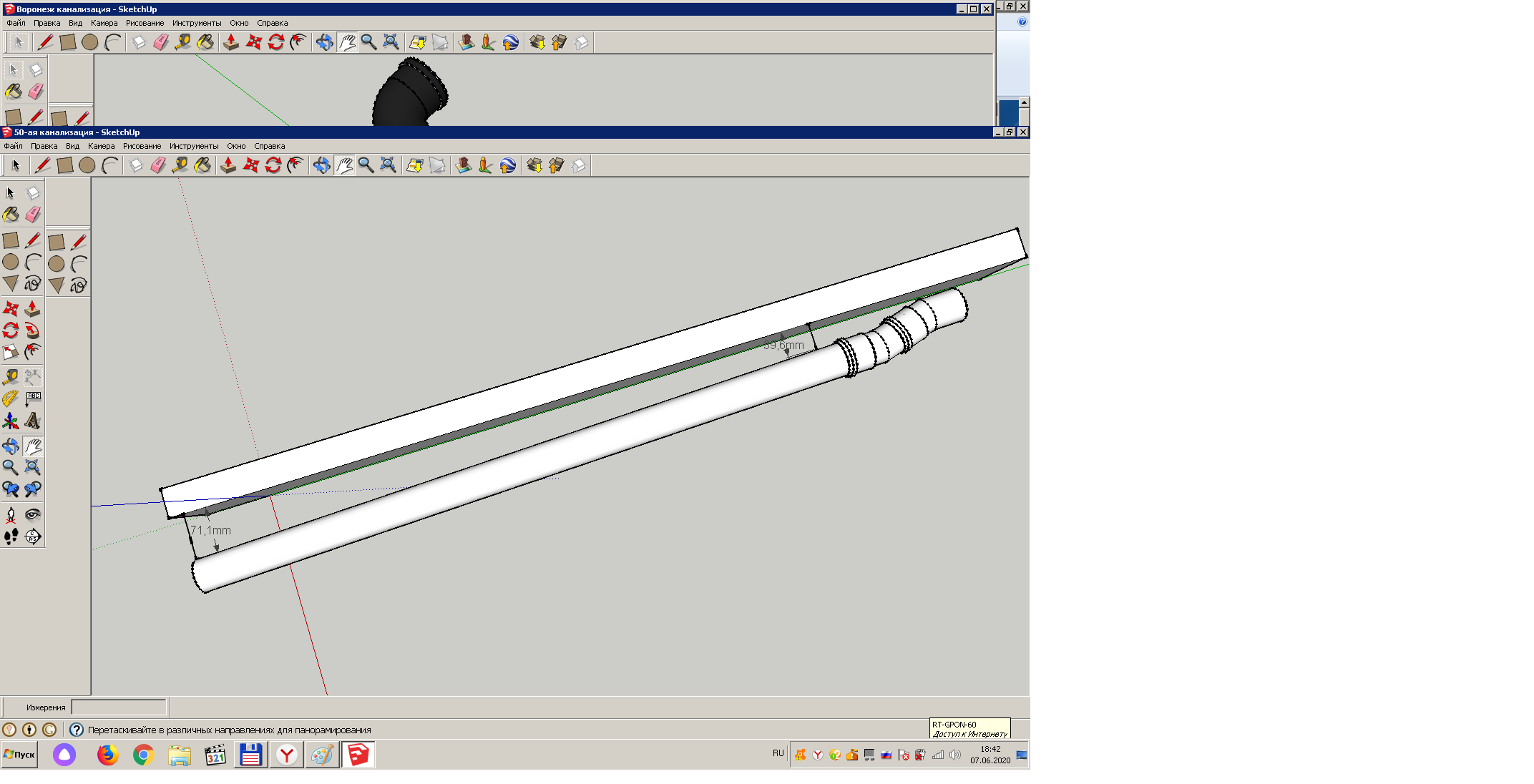The image size is (1534, 784).
Task: Select the Axes tool
Action: click(11, 421)
